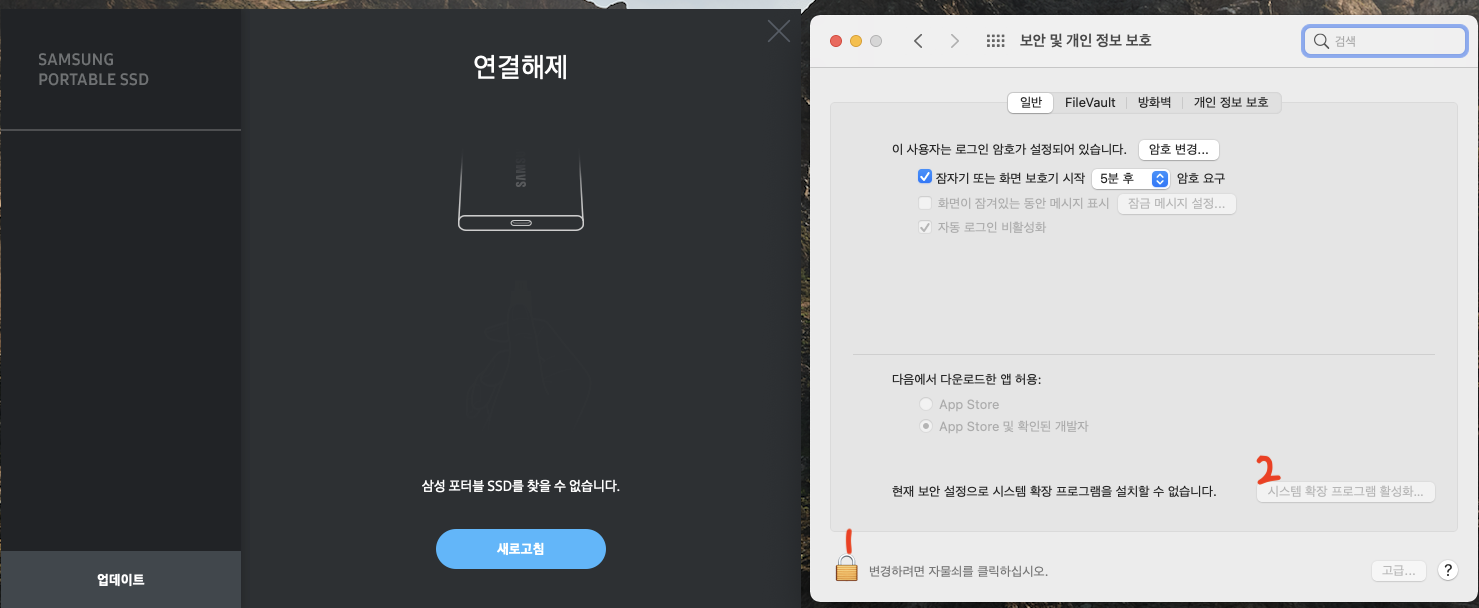The width and height of the screenshot is (1479, 608).
Task: Click the 연결해제 heading
Action: tap(521, 68)
